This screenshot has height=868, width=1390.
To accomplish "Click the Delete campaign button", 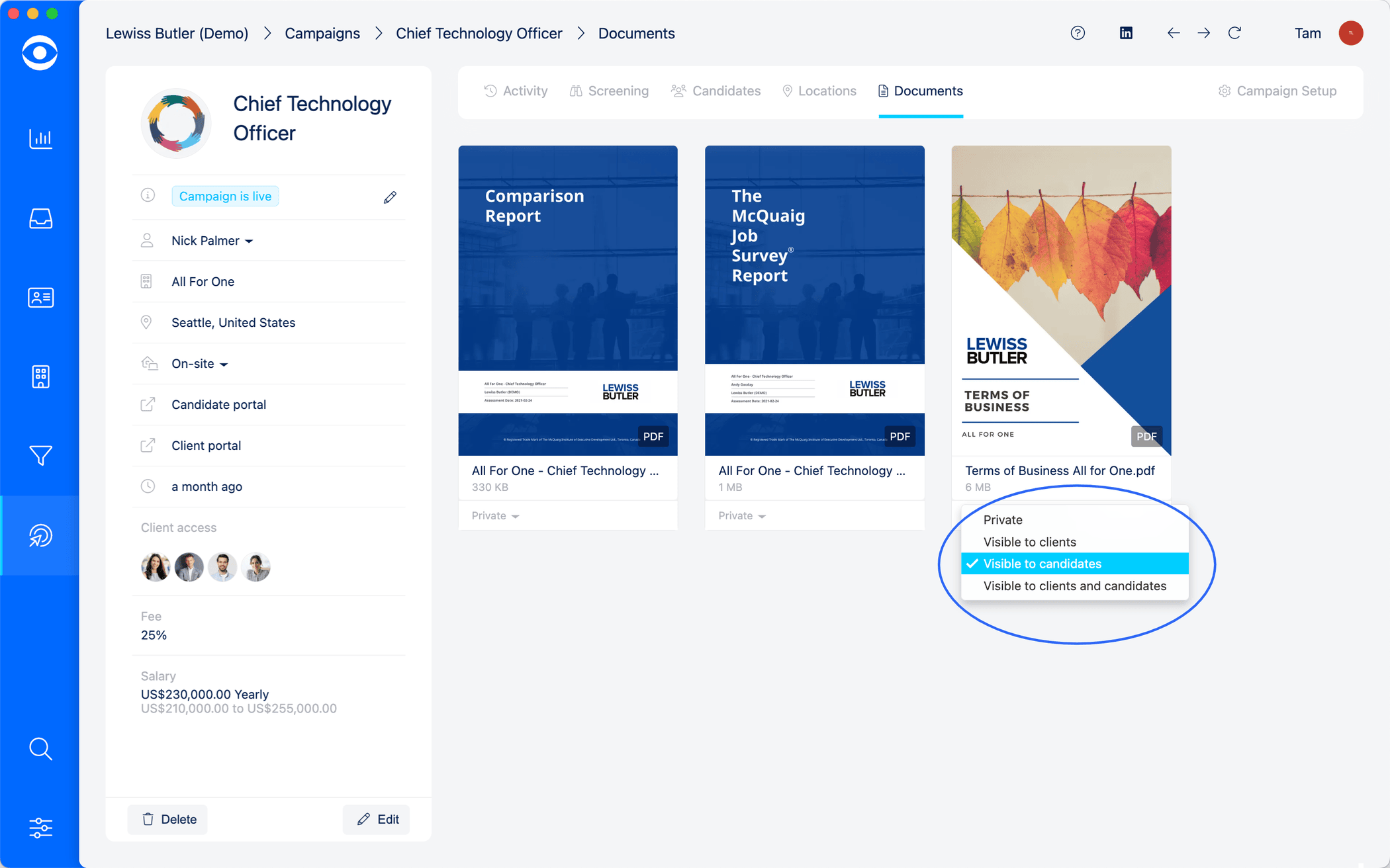I will (168, 819).
